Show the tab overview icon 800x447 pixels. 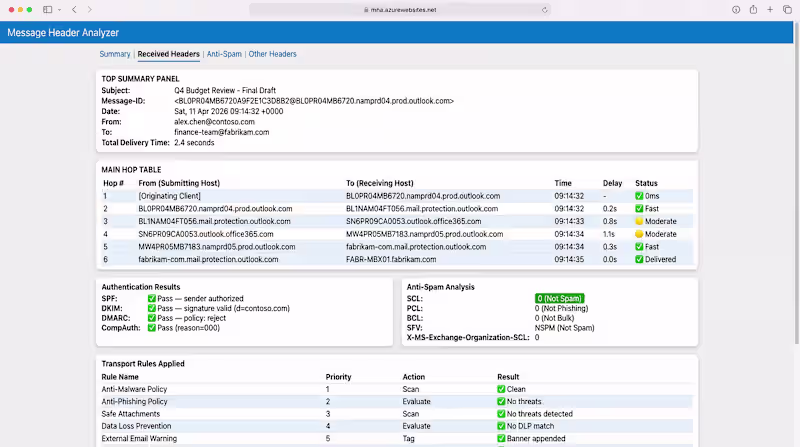[785, 9]
